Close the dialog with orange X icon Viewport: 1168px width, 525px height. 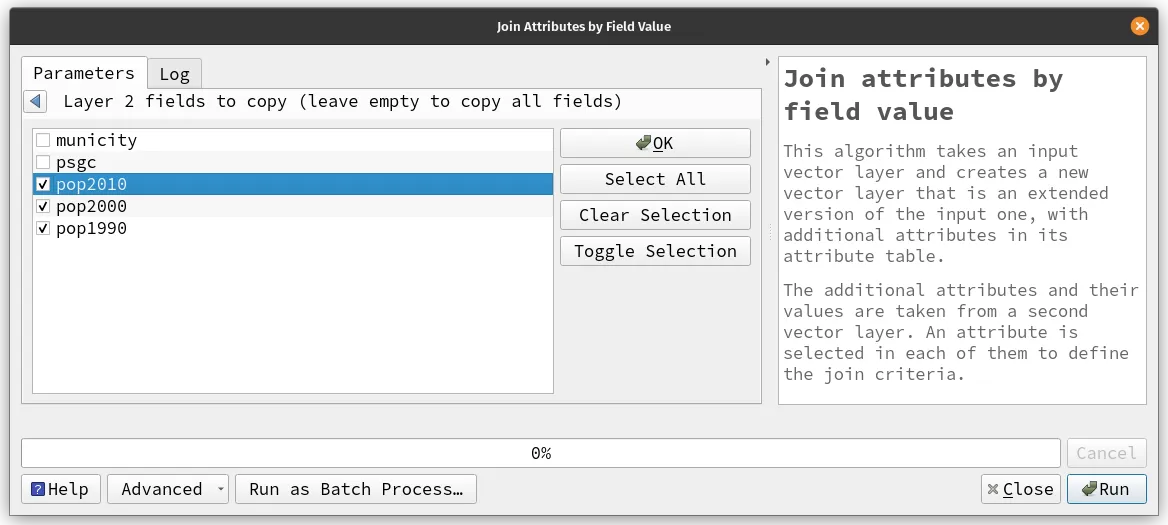click(1139, 26)
